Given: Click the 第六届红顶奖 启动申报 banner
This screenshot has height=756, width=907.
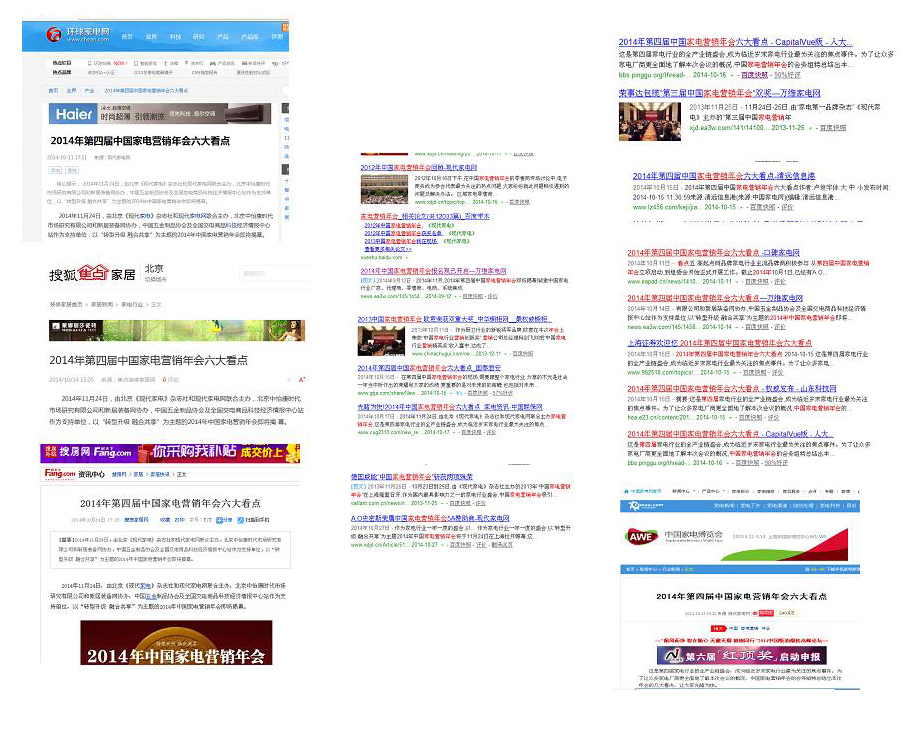Looking at the screenshot, I should click(742, 656).
